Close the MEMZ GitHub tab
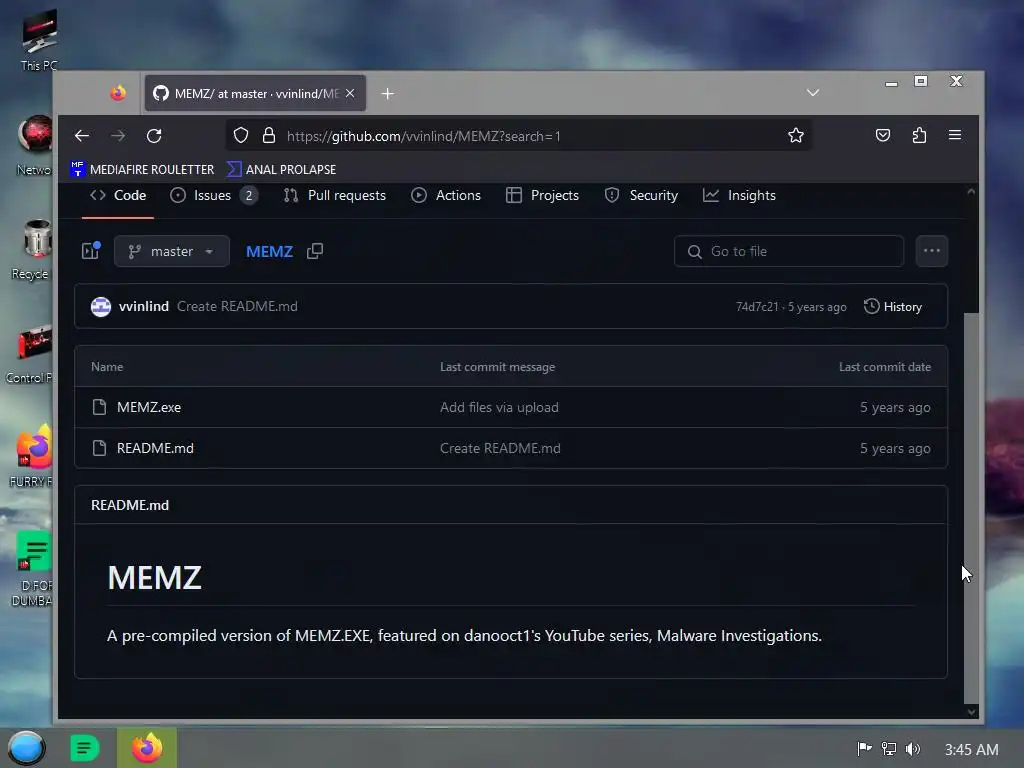 tap(350, 93)
